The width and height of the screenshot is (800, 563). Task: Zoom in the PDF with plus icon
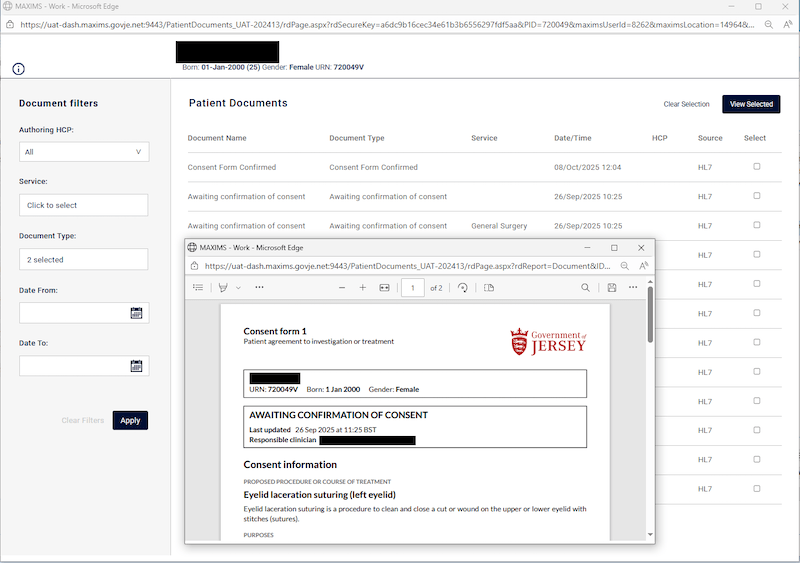pyautogui.click(x=363, y=288)
